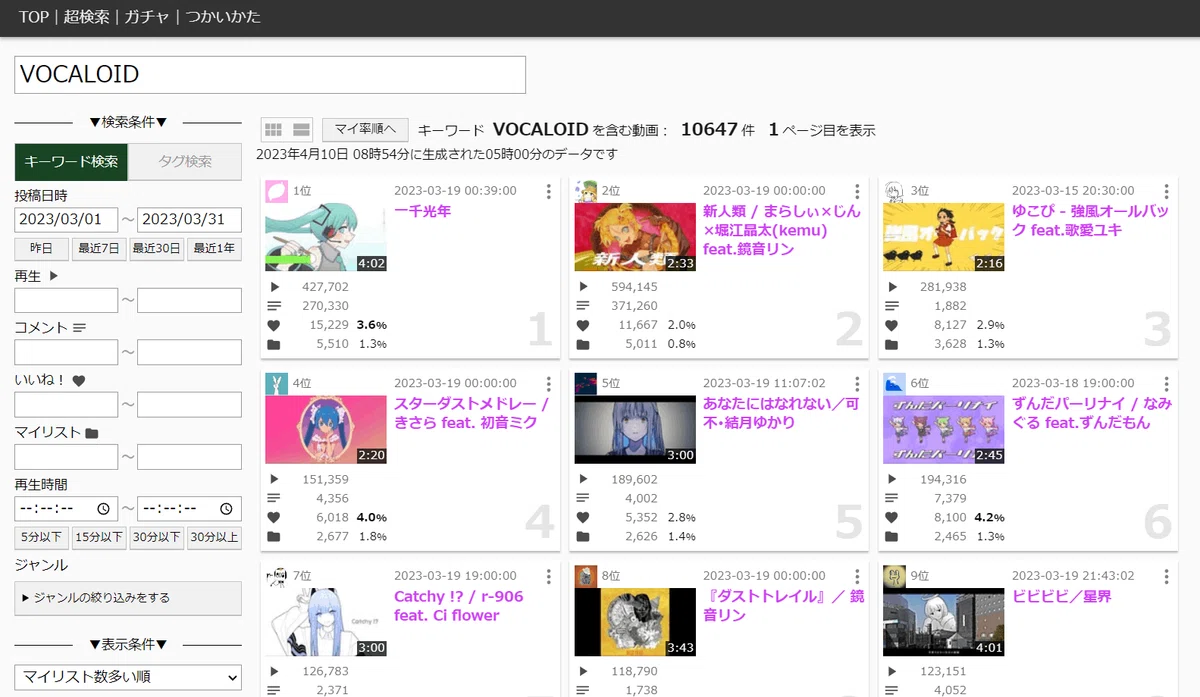
Task: Set date range to 最近1年
Action: click(214, 249)
